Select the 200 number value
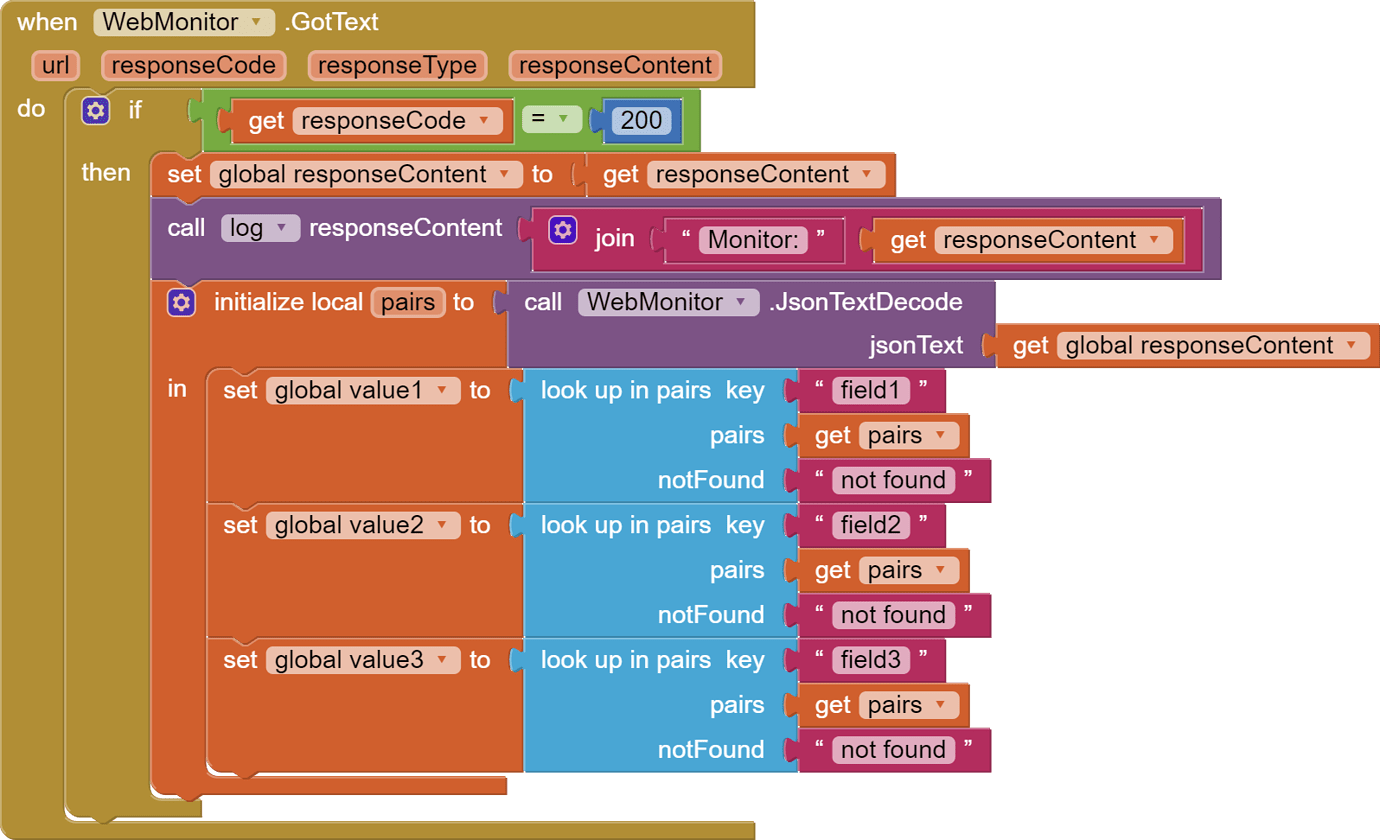1380x840 pixels. coord(640,119)
